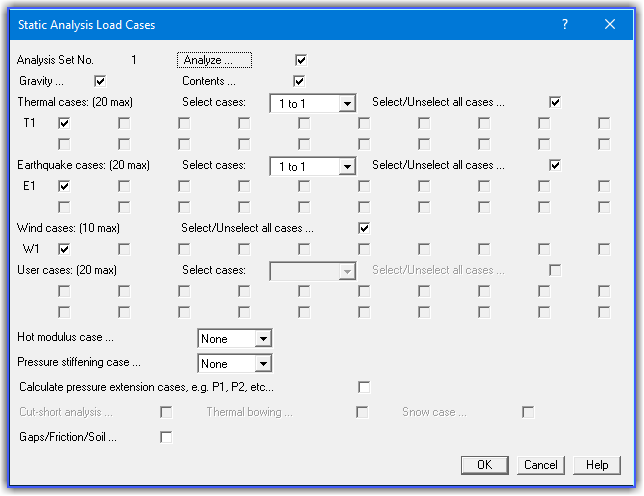This screenshot has width=644, height=496.
Task: Disable thermal case T1
Action: click(64, 123)
